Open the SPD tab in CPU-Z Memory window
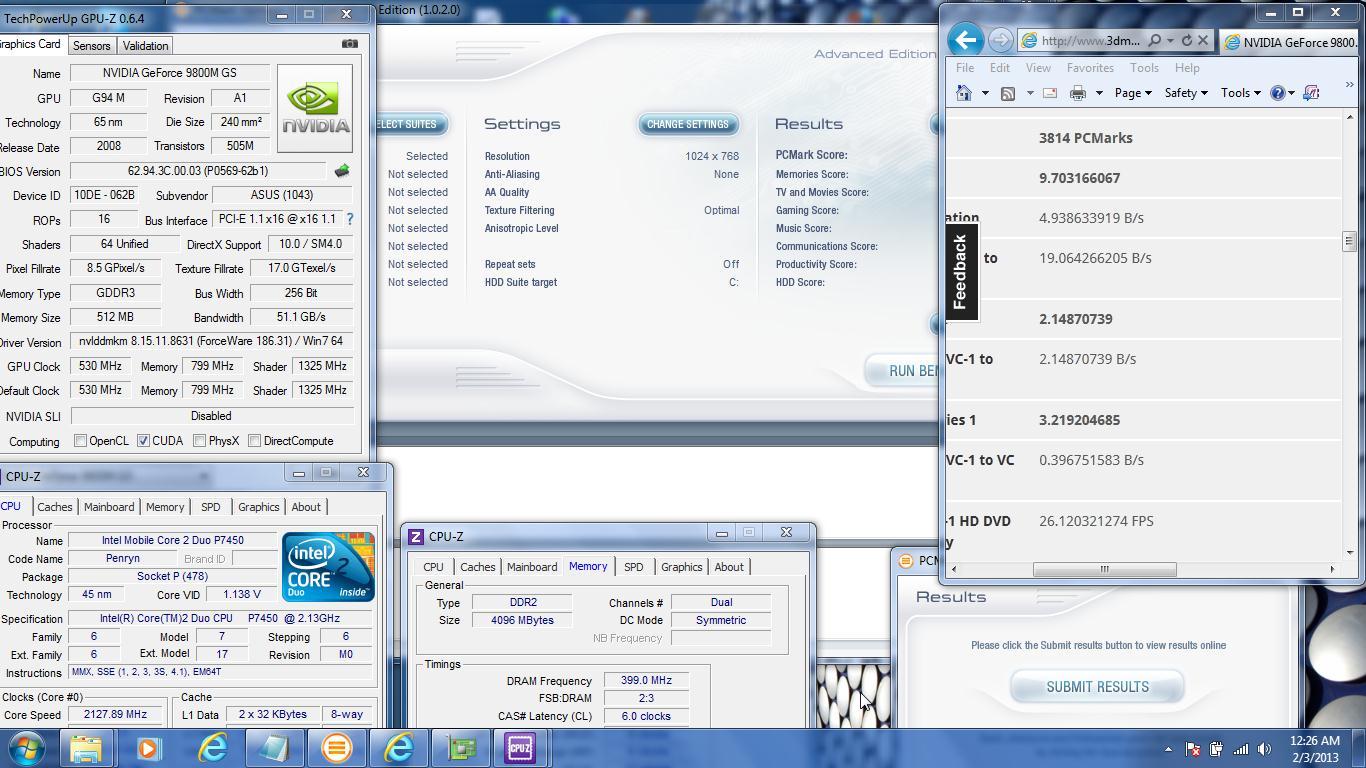This screenshot has height=768, width=1366. 634,567
